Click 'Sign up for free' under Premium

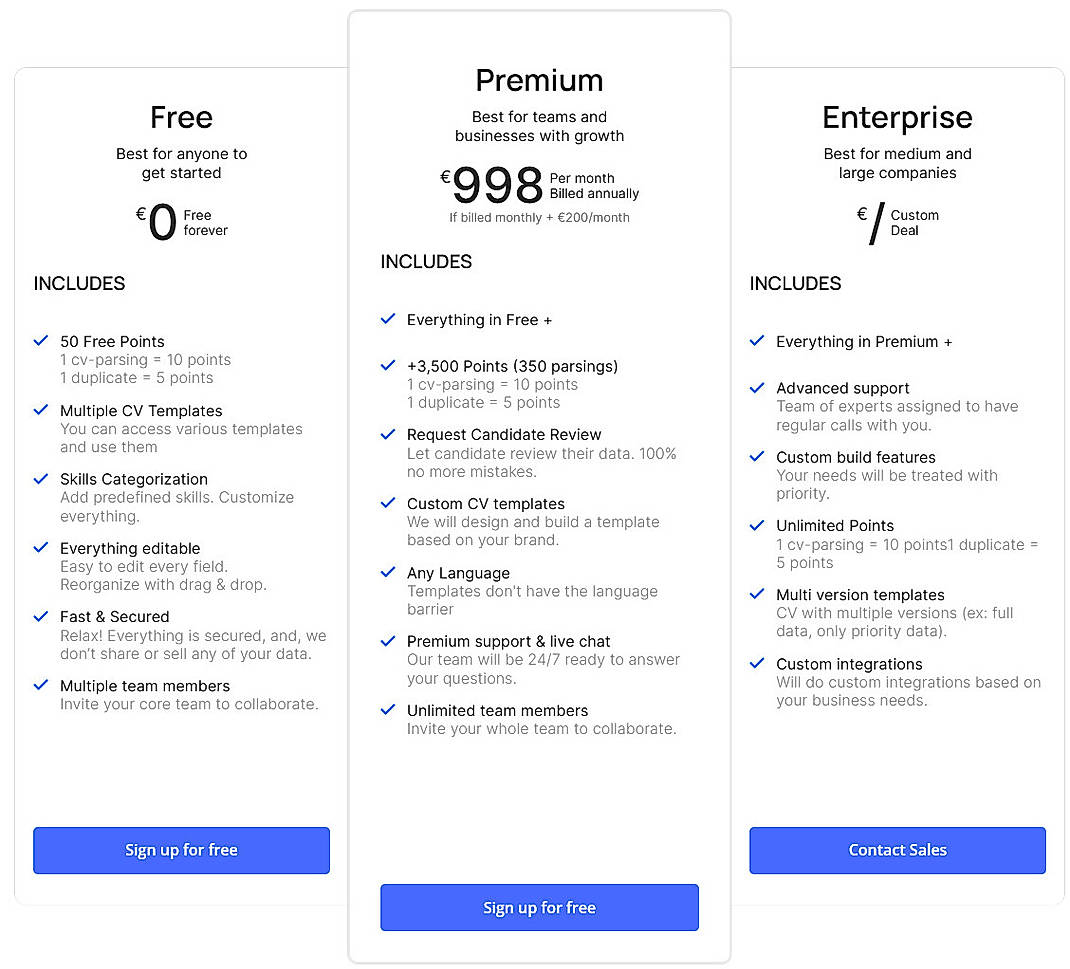tap(539, 907)
